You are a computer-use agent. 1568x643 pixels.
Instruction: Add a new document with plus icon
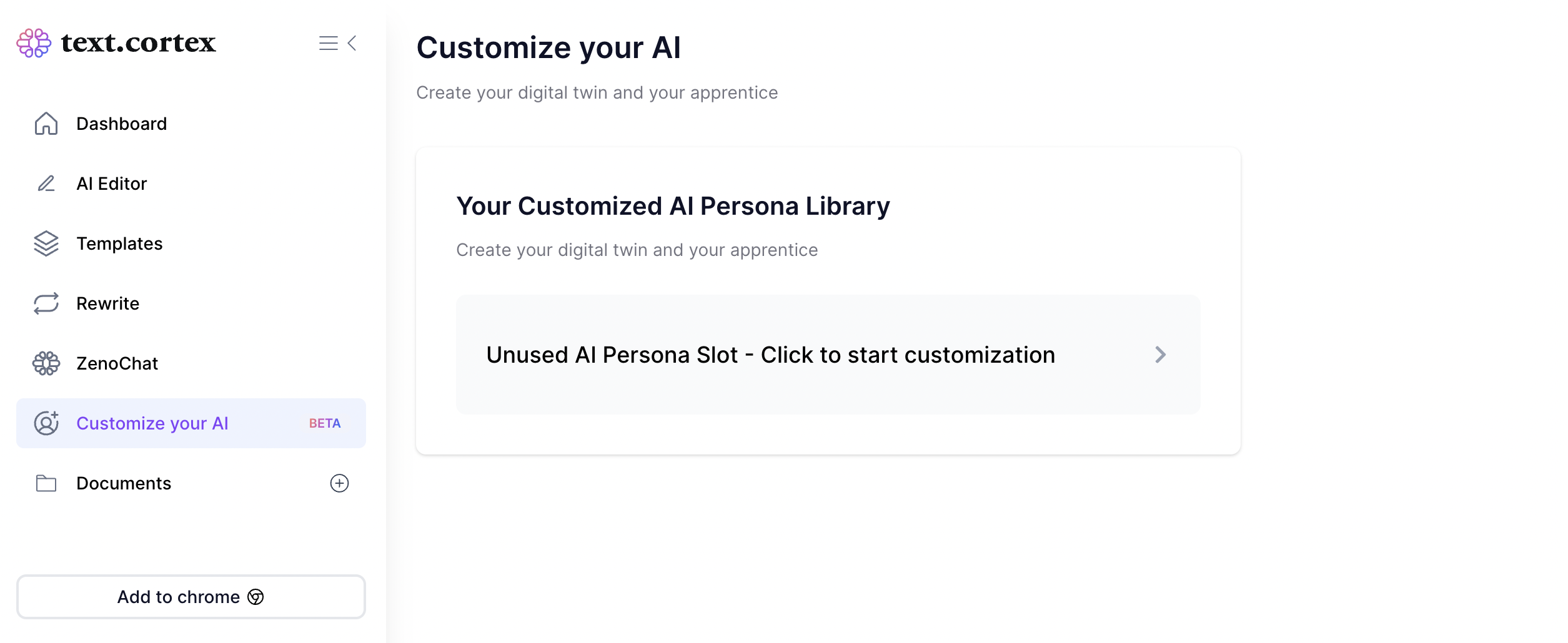pos(339,483)
